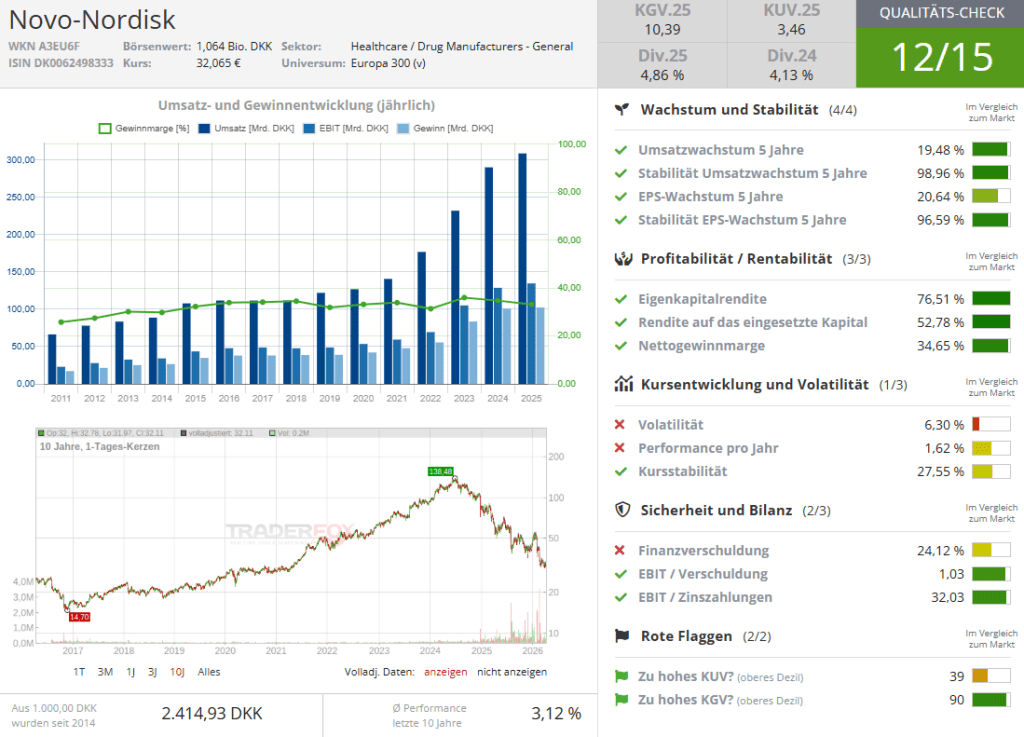Click the KGV.25 value tile
Screen dimensions: 1024x737
click(x=662, y=21)
